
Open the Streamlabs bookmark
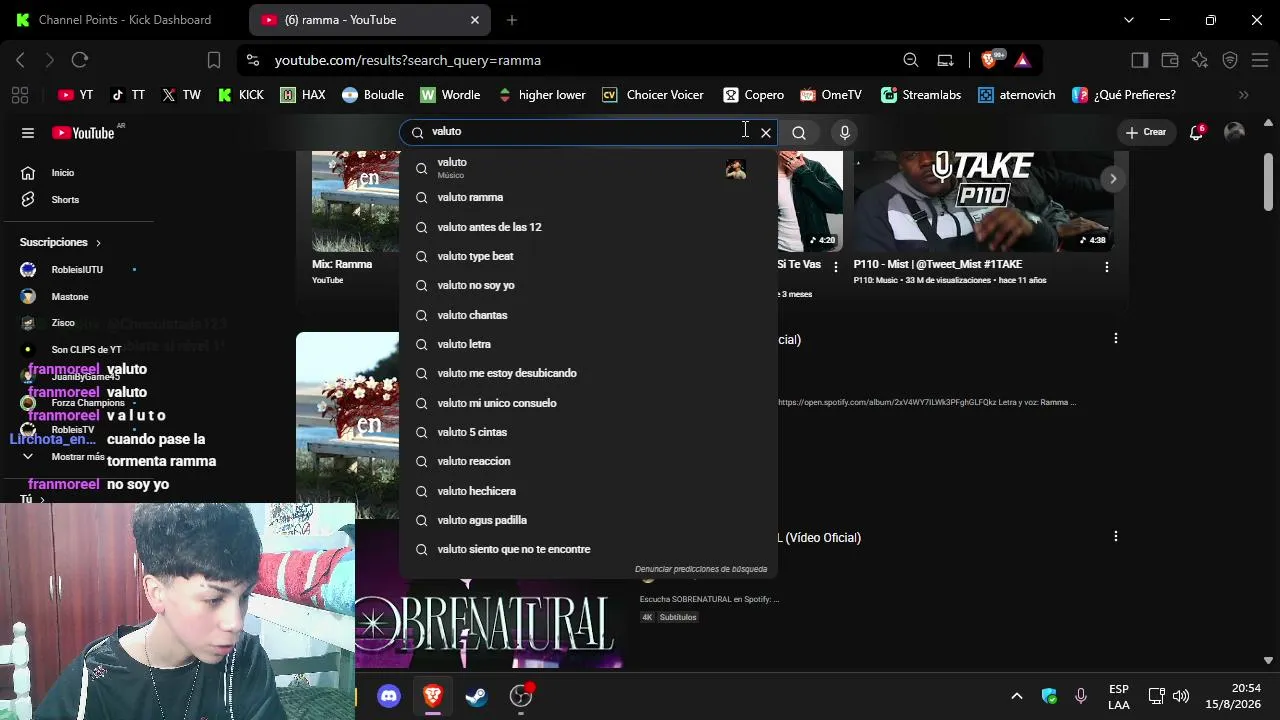click(x=921, y=95)
